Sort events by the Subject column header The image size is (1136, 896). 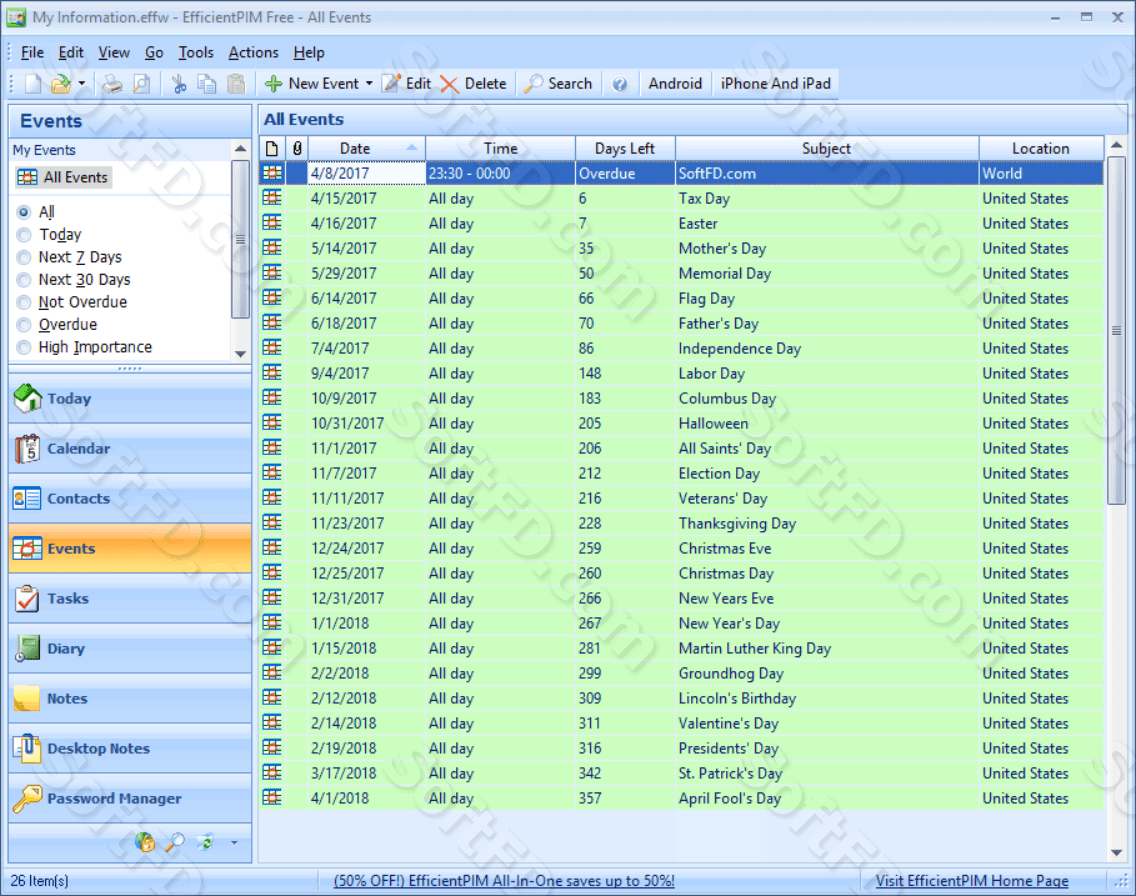(827, 148)
